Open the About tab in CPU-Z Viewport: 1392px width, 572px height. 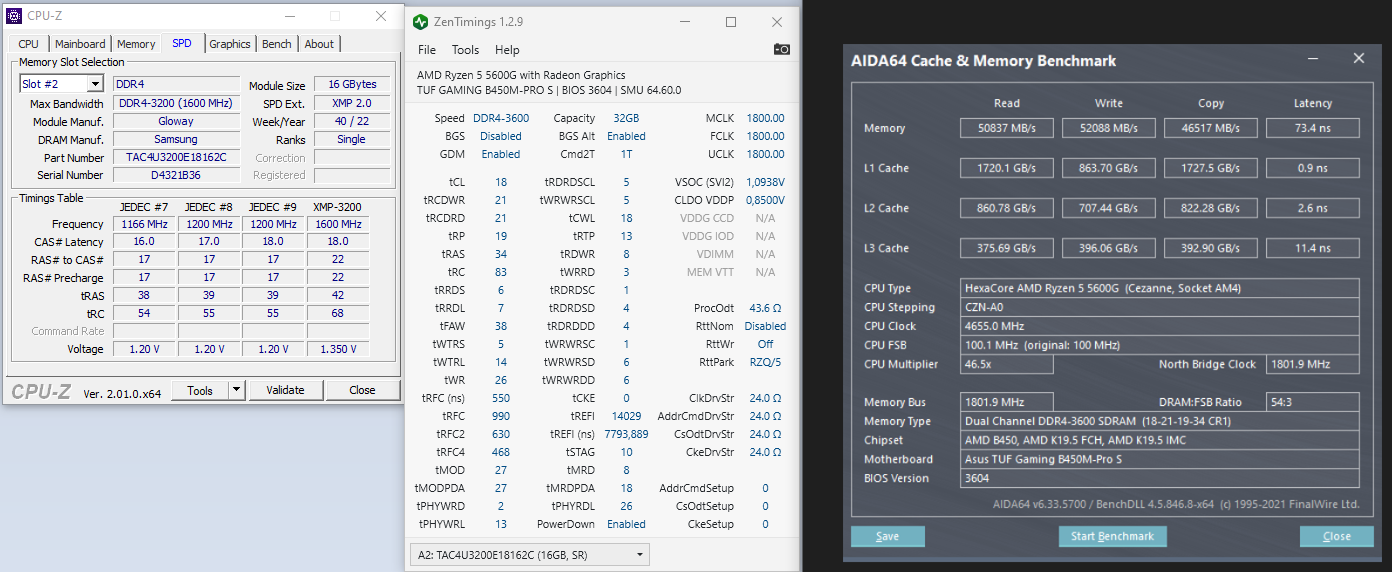tap(319, 44)
